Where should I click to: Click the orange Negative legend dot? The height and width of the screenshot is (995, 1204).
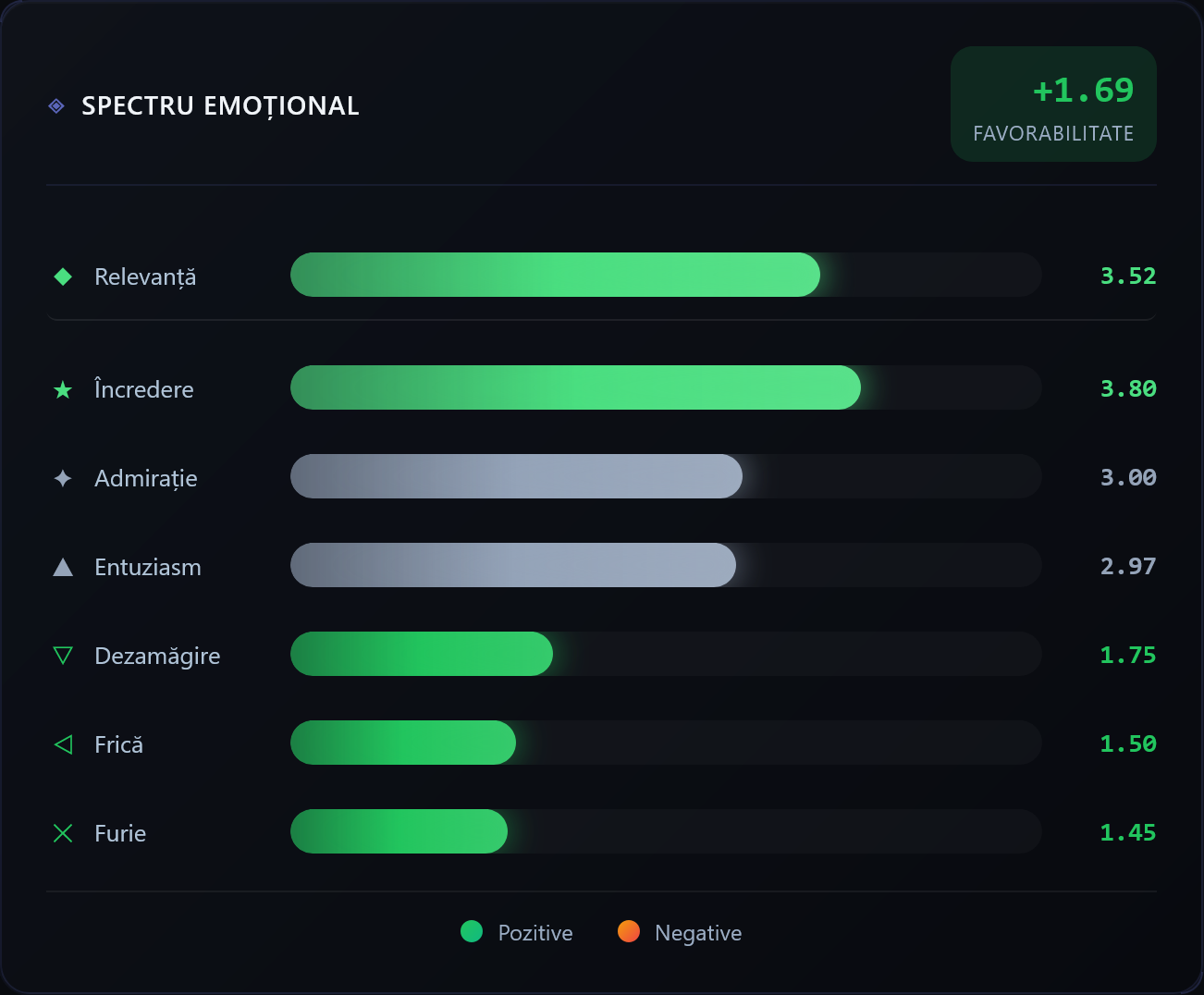[x=629, y=931]
